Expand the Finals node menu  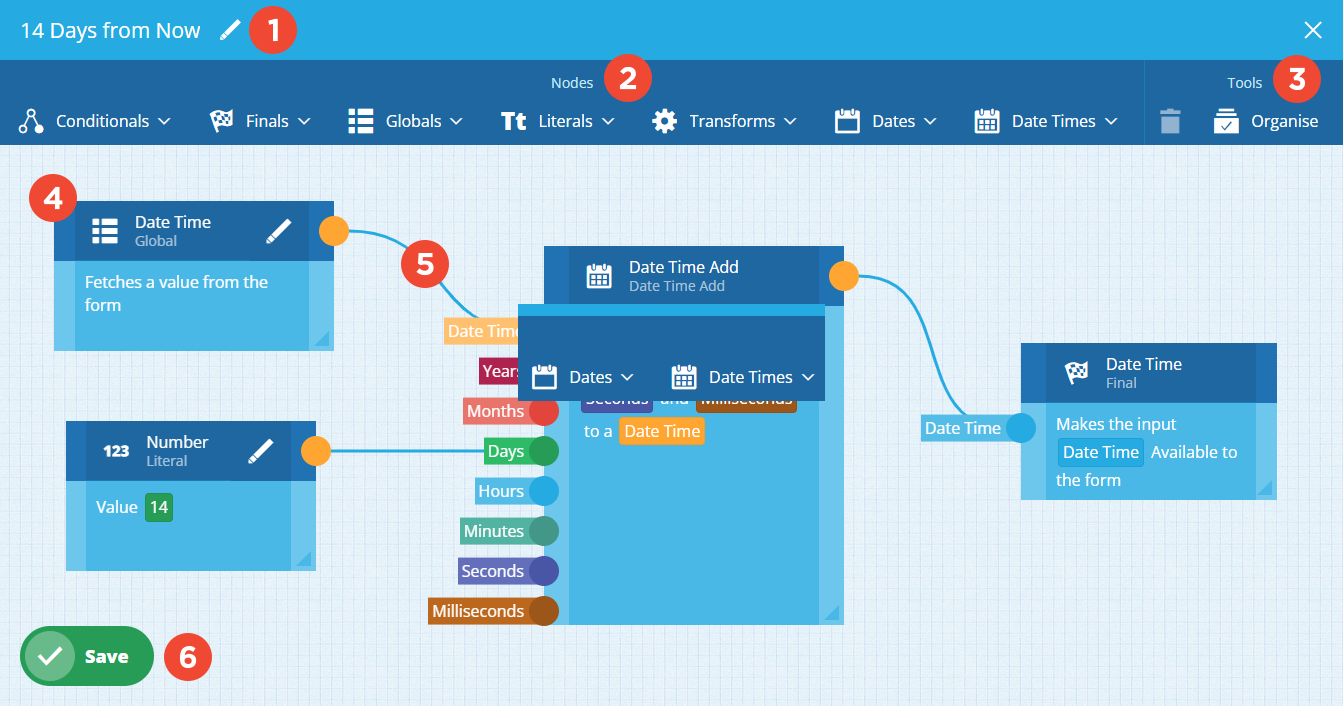[x=260, y=121]
